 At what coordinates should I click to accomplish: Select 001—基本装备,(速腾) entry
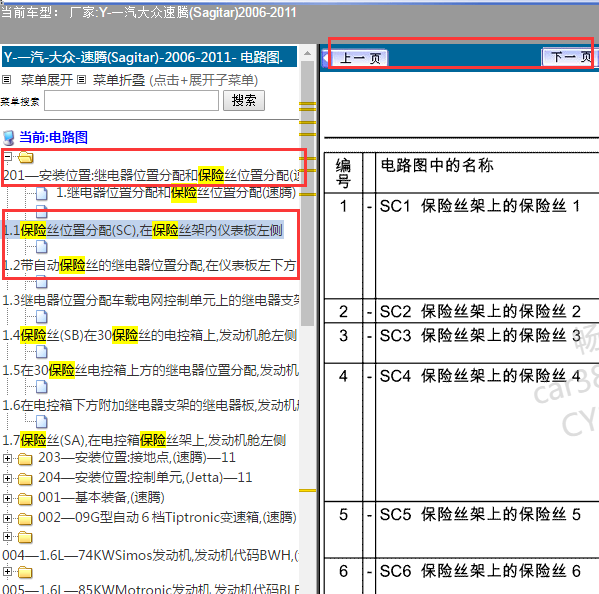click(101, 497)
